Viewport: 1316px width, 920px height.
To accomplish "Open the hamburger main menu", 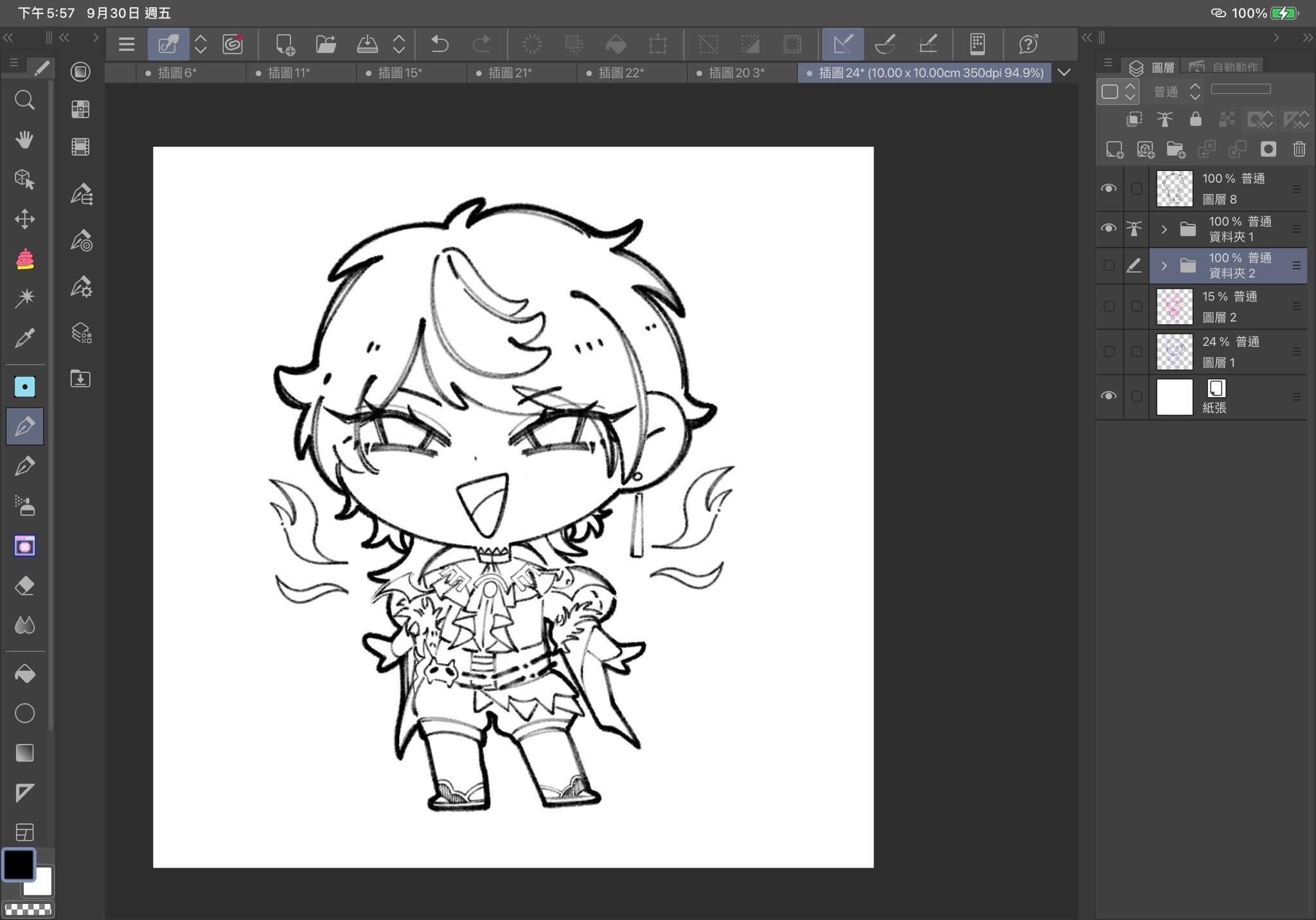I will click(x=127, y=44).
